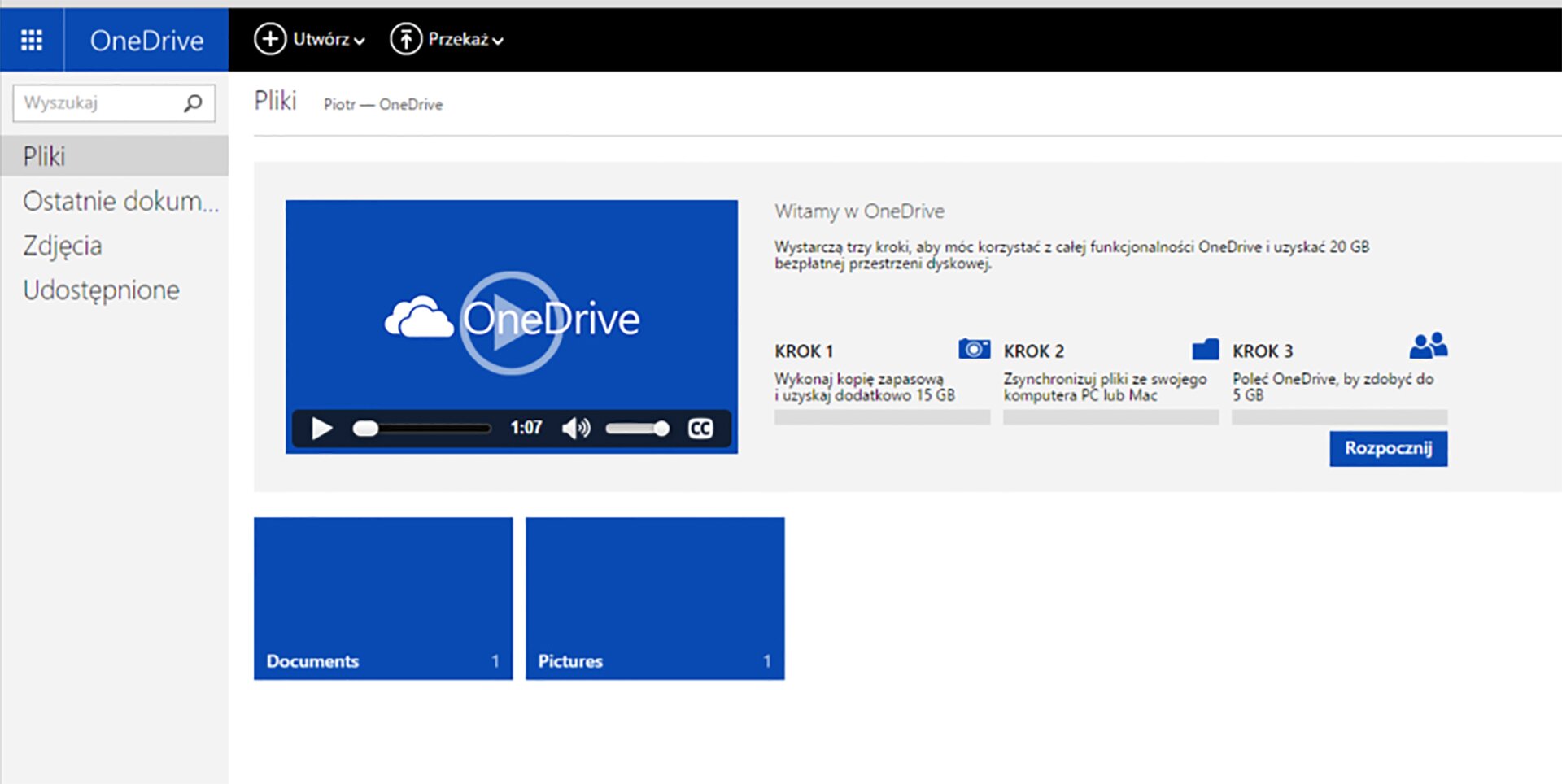Open the app launcher grid icon
Image resolution: width=1562 pixels, height=784 pixels.
(32, 40)
